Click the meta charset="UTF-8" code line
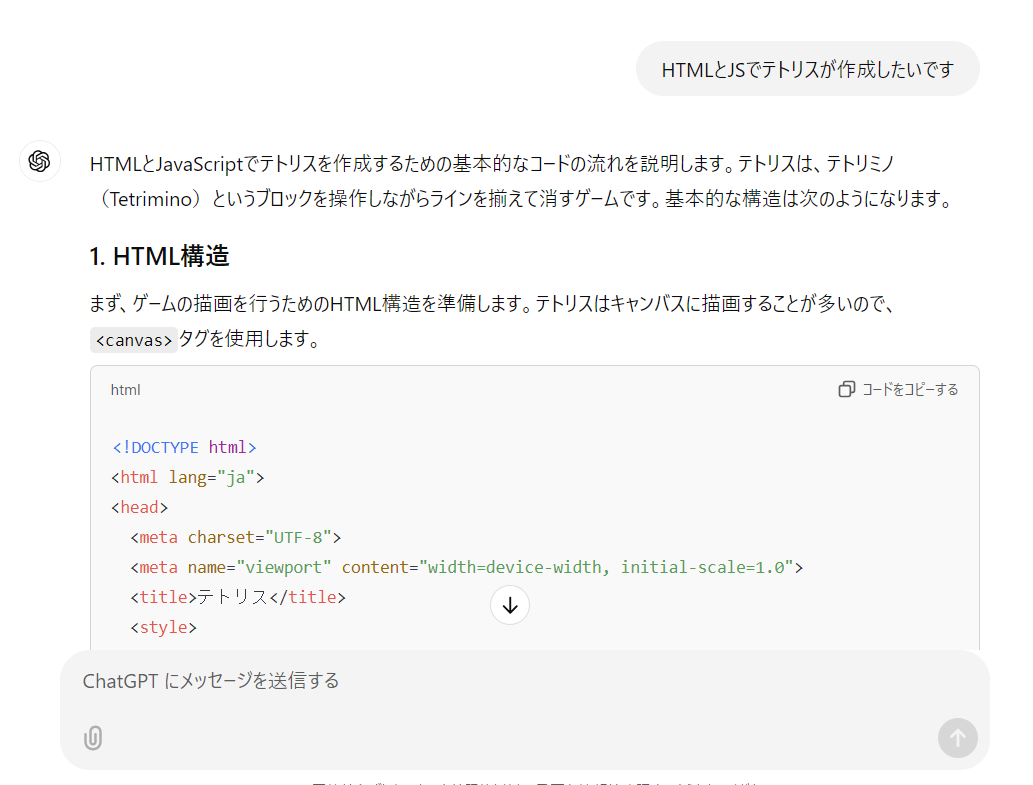The width and height of the screenshot is (1033, 785). 236,537
